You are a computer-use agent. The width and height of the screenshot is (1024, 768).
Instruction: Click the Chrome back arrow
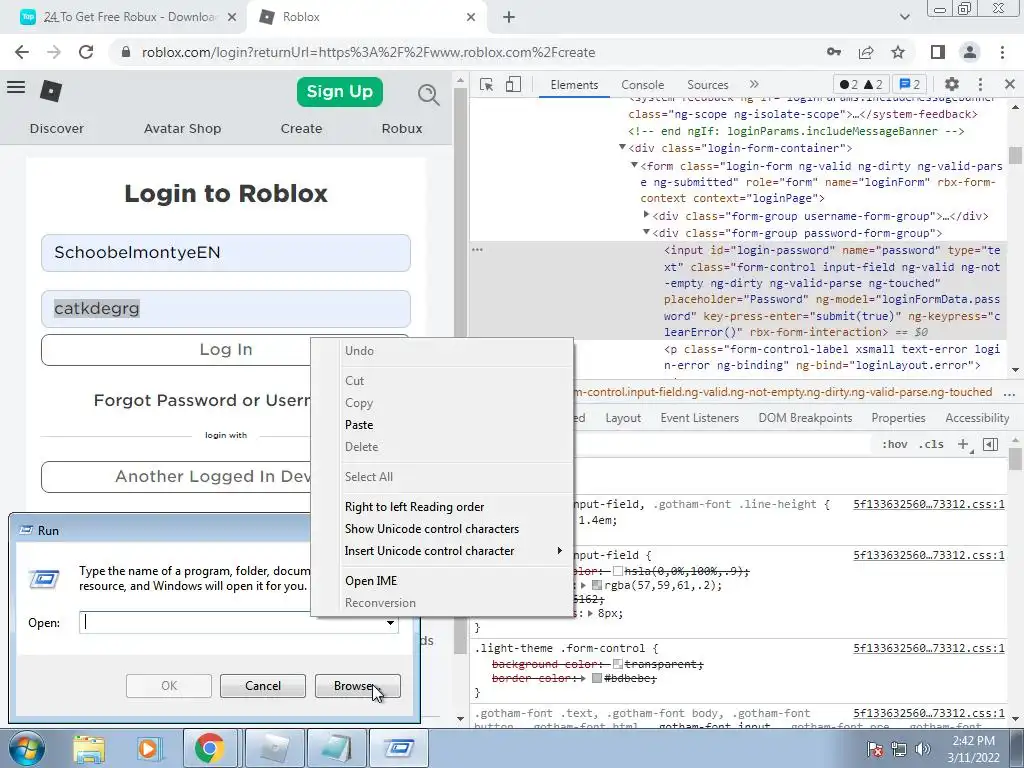click(22, 52)
